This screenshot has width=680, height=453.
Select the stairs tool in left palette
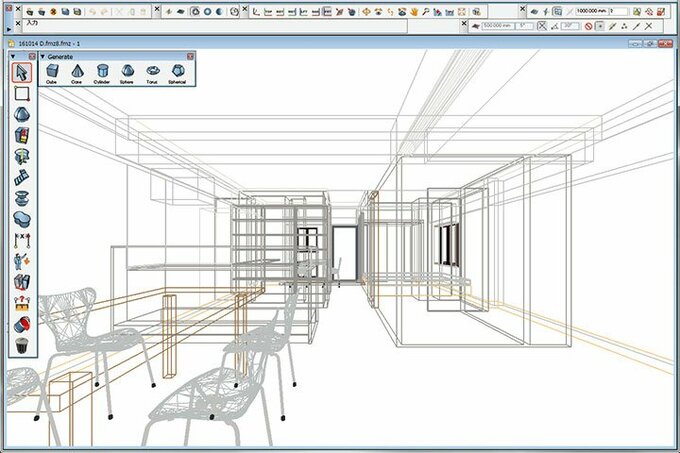click(x=22, y=177)
